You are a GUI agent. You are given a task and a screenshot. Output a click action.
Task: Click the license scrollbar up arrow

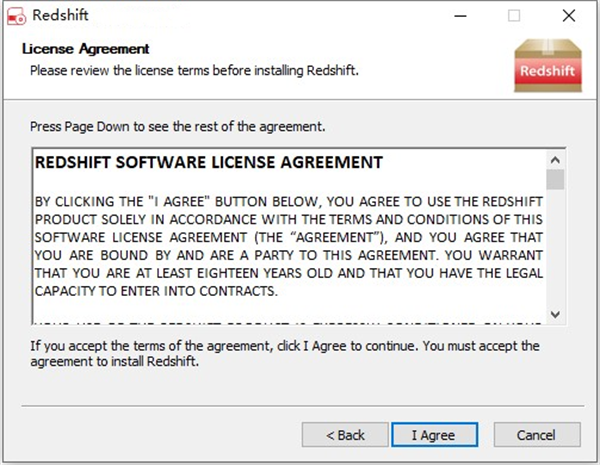point(555,159)
